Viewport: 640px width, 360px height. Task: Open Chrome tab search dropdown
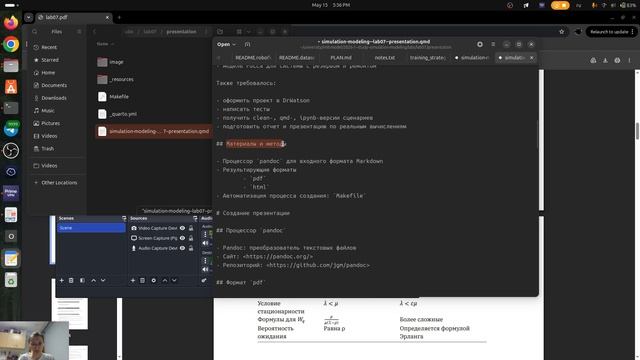(29, 18)
